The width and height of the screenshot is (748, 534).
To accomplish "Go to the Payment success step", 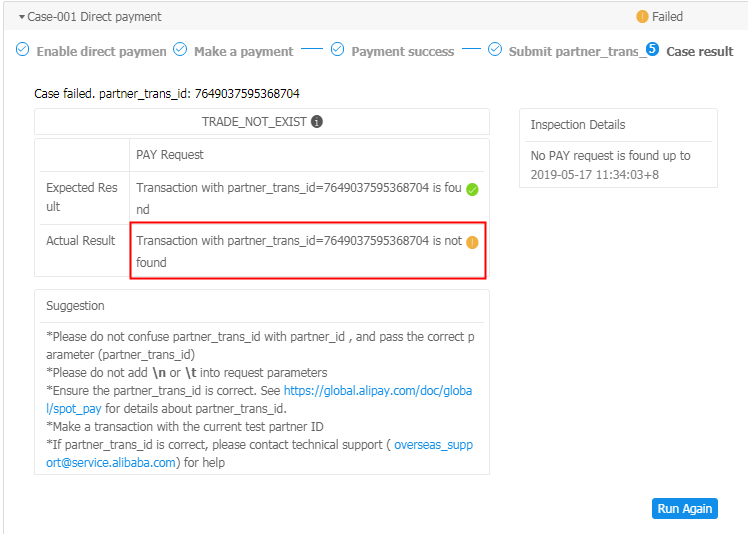I will [402, 51].
